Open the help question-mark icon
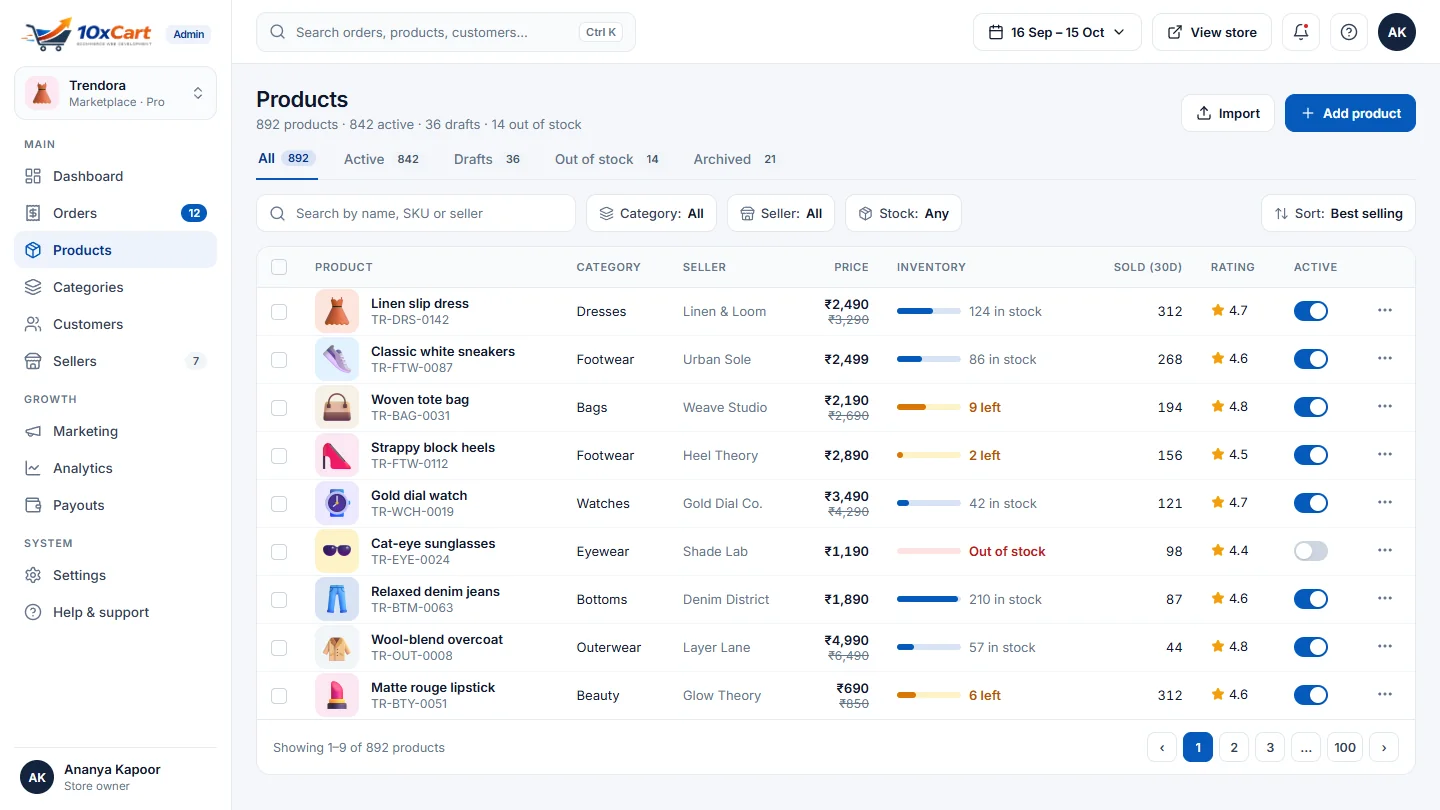The height and width of the screenshot is (810, 1440). pyautogui.click(x=1349, y=32)
